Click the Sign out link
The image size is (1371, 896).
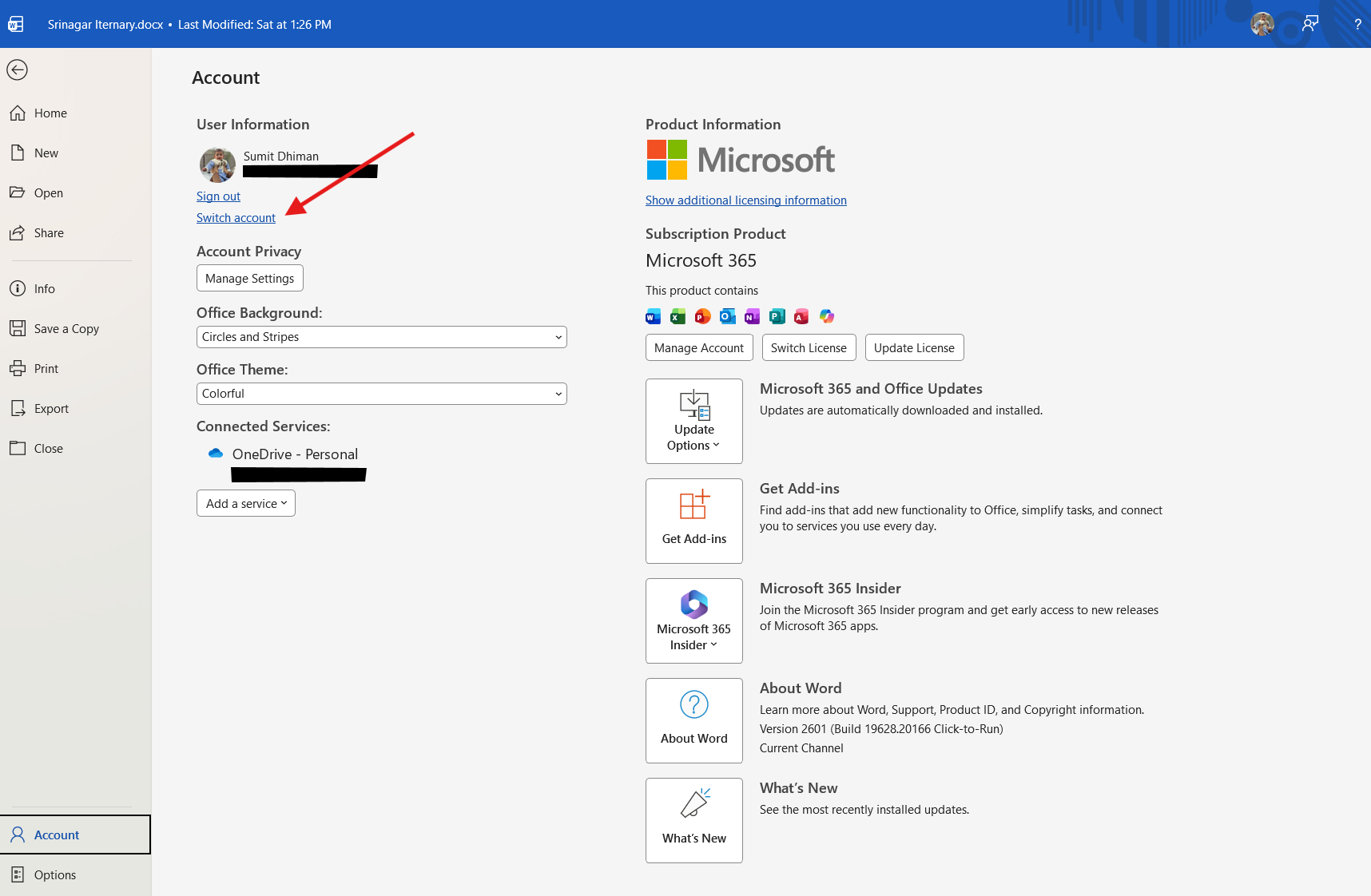point(218,196)
